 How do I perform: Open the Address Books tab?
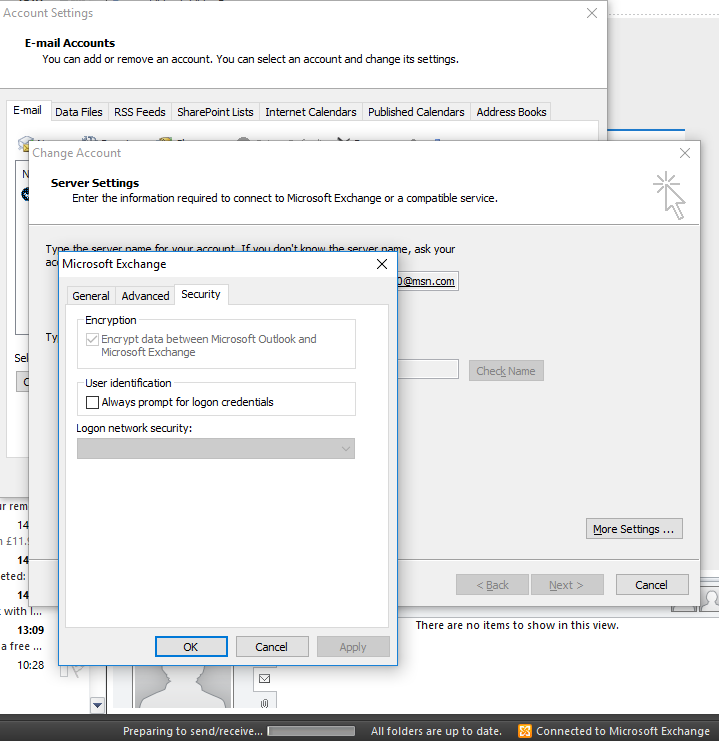(x=511, y=112)
